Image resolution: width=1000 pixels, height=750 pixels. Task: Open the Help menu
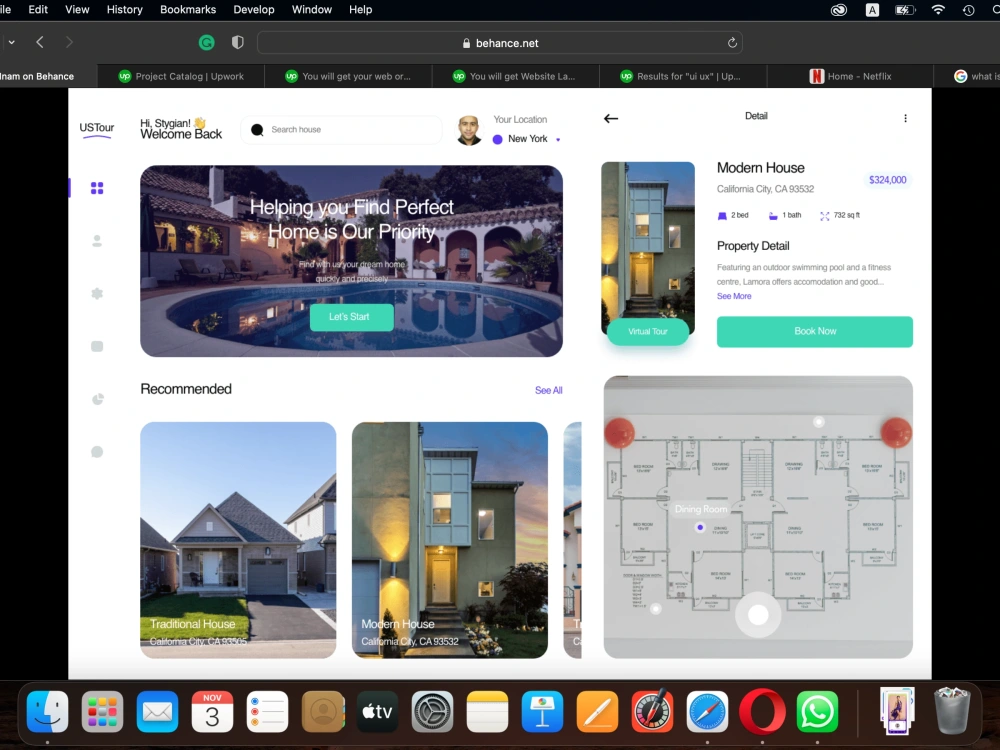point(360,10)
